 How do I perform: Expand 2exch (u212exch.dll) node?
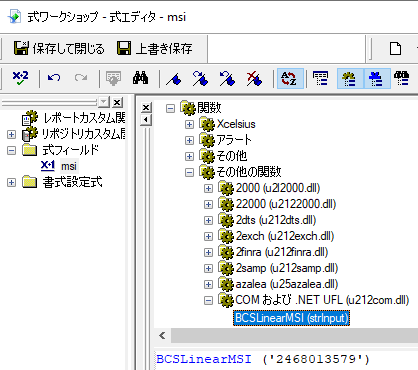pyautogui.click(x=208, y=236)
